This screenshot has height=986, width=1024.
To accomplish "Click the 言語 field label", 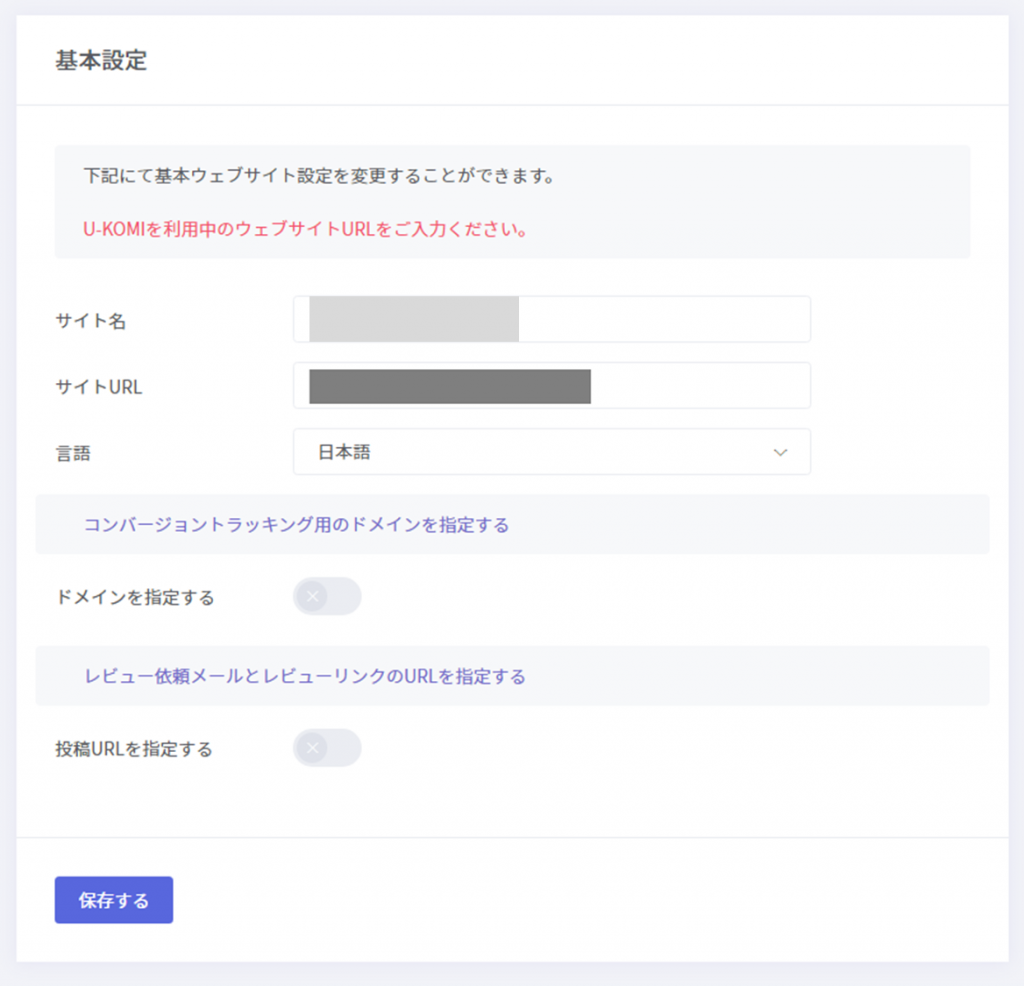I will [73, 453].
